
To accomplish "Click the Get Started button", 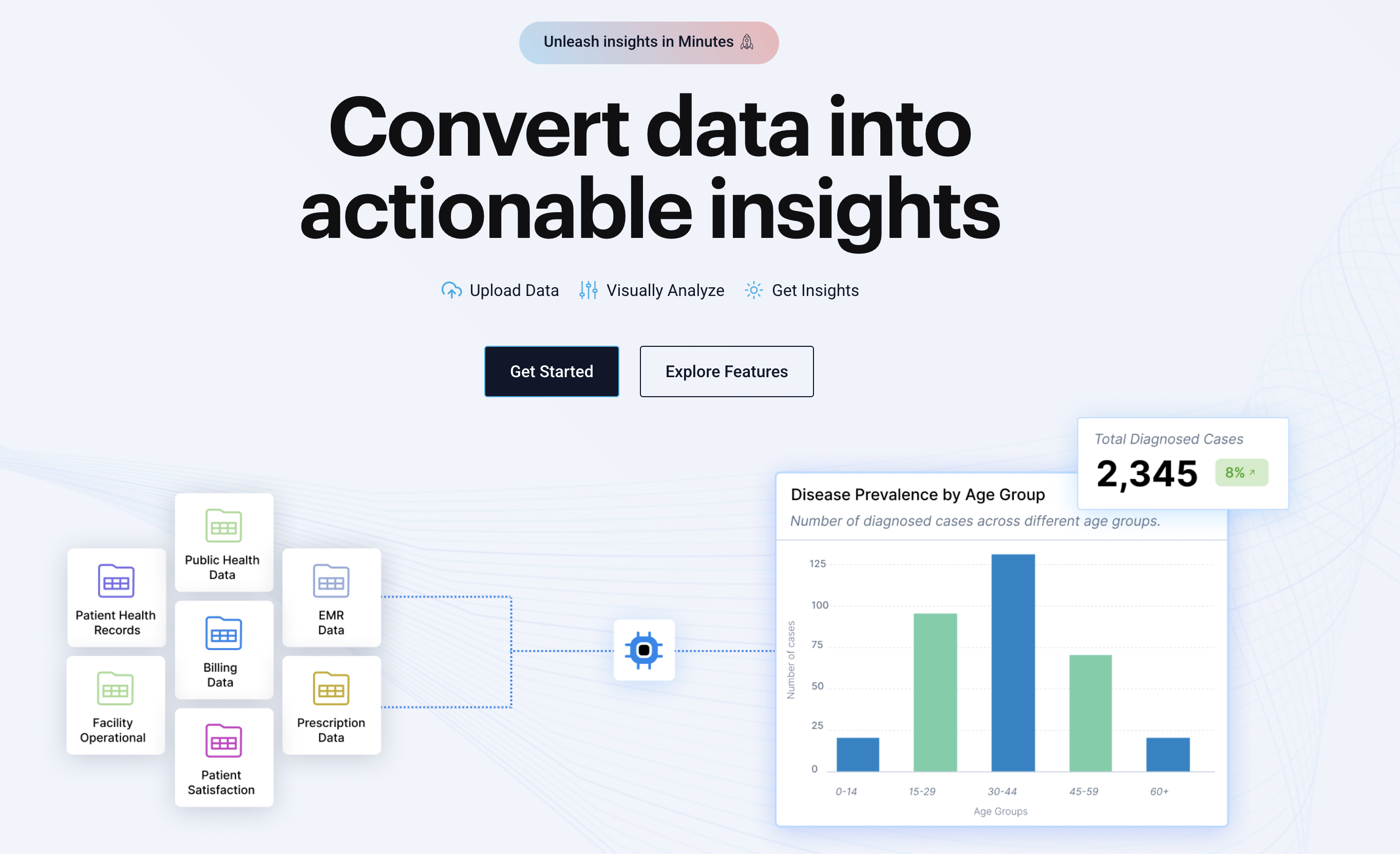I will (x=551, y=371).
